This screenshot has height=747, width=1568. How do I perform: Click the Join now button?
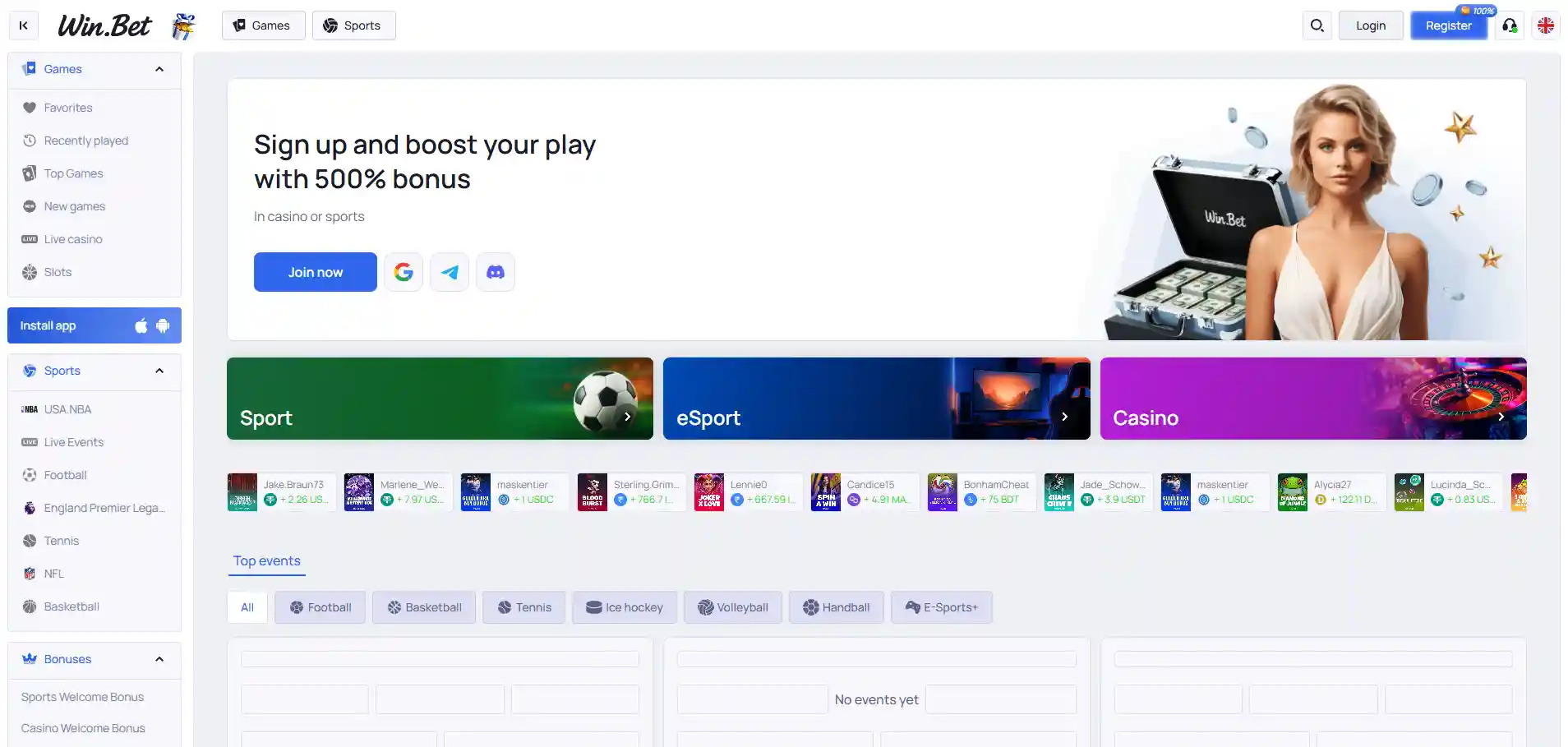(x=316, y=272)
